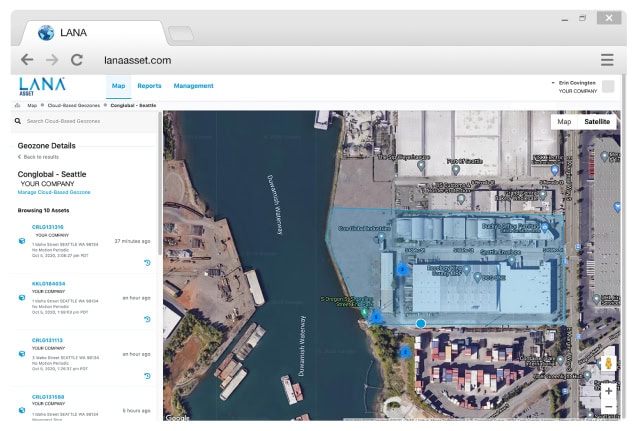Click the lanaasset.com address bar
Viewport: 640px width, 431px height.
(x=138, y=60)
